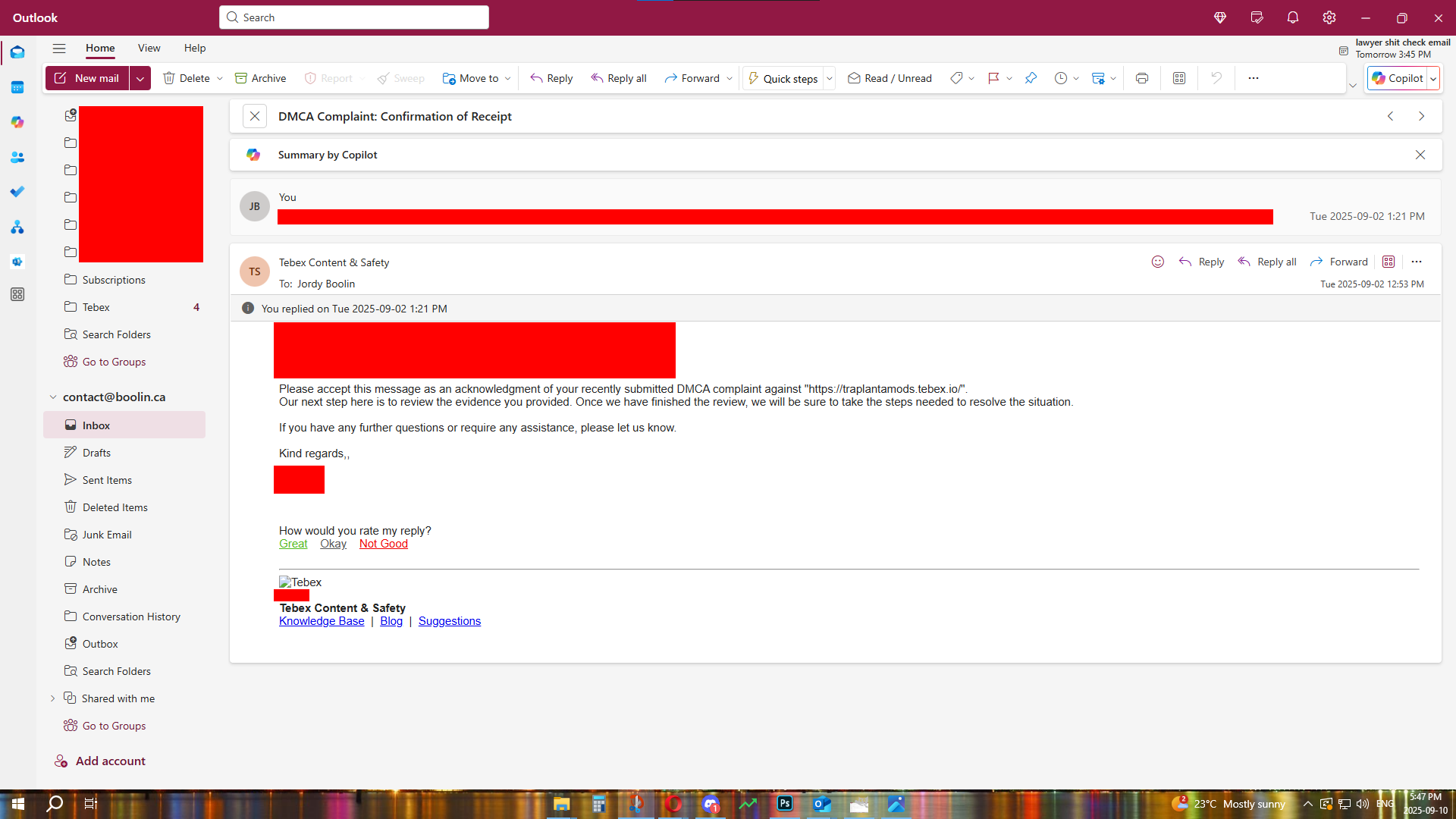Open the Help tab

(195, 48)
